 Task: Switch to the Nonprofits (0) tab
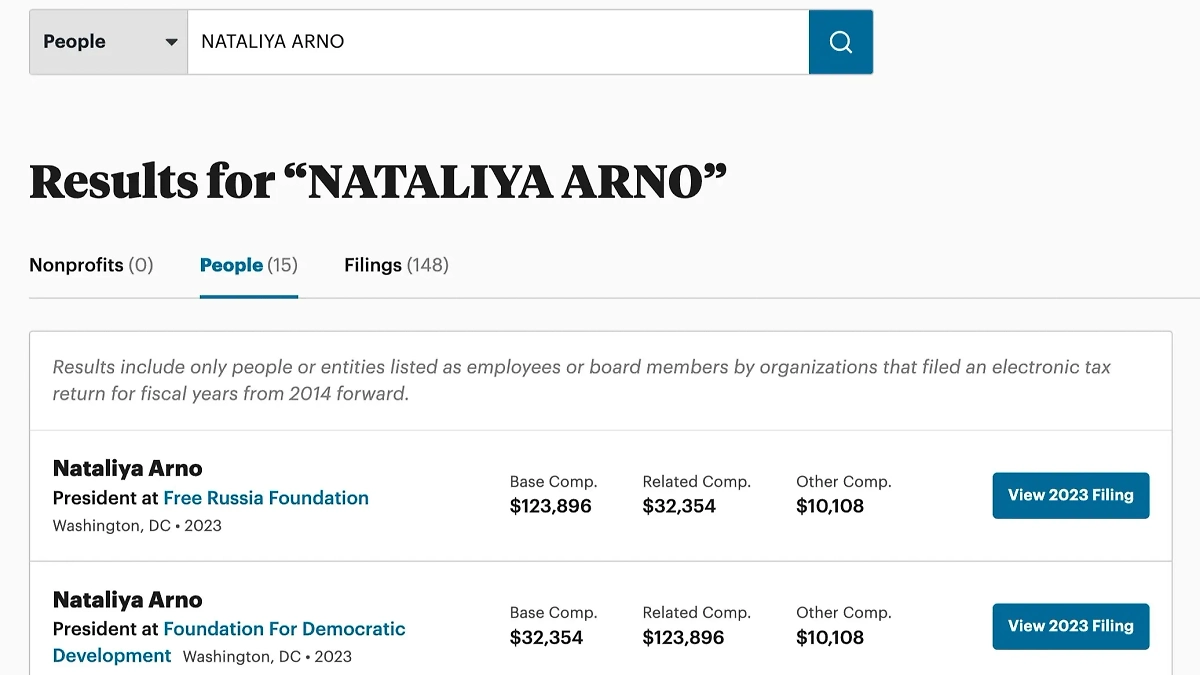click(x=91, y=265)
